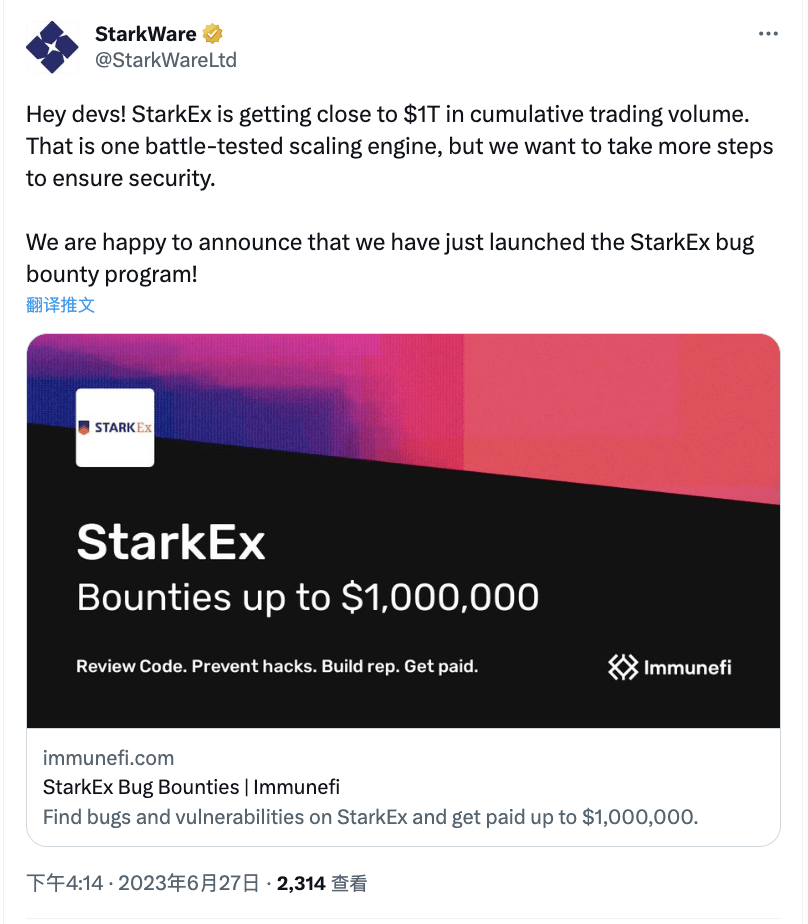
Task: Click the StarkWare profile avatar
Action: click(x=52, y=46)
